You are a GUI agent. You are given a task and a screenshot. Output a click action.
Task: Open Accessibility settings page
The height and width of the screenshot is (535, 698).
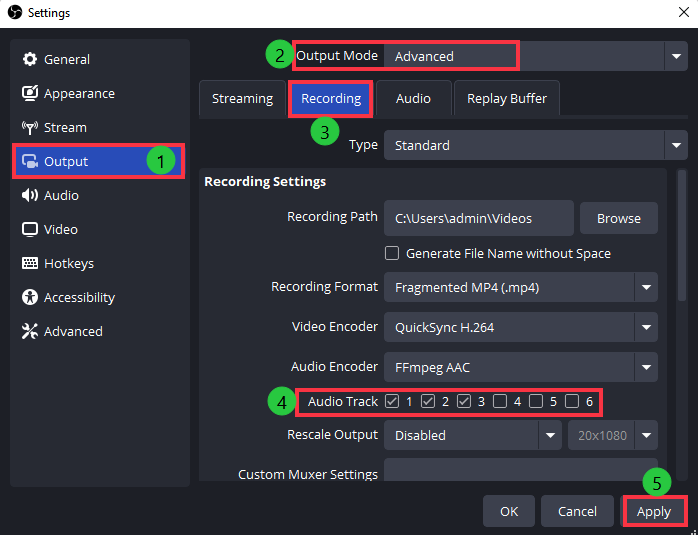[99, 297]
